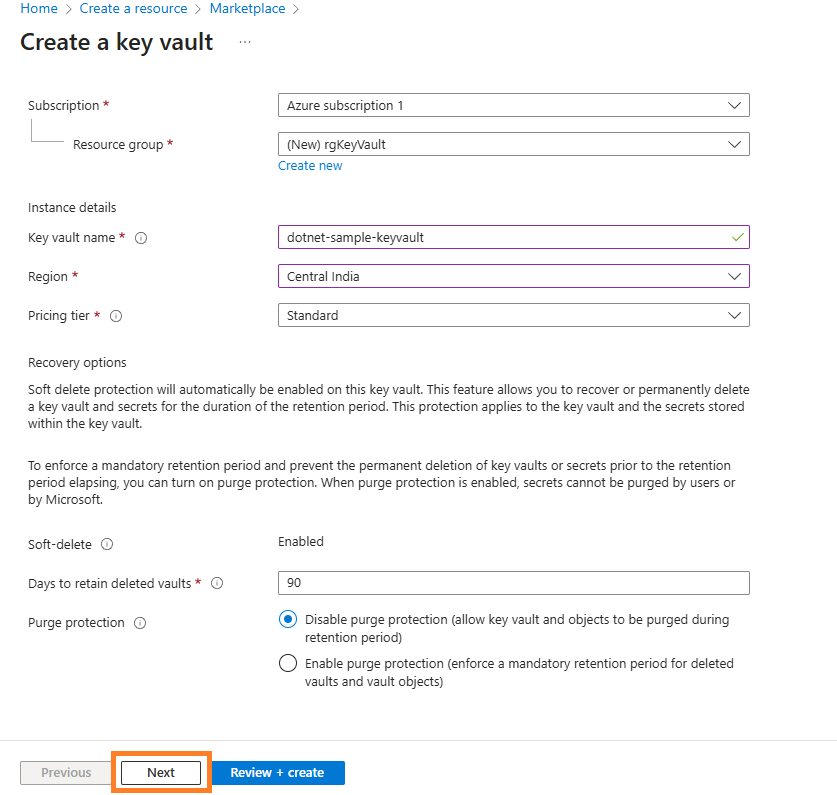Open the ellipsis menu beside page title
Image resolution: width=837 pixels, height=795 pixels.
(x=245, y=43)
